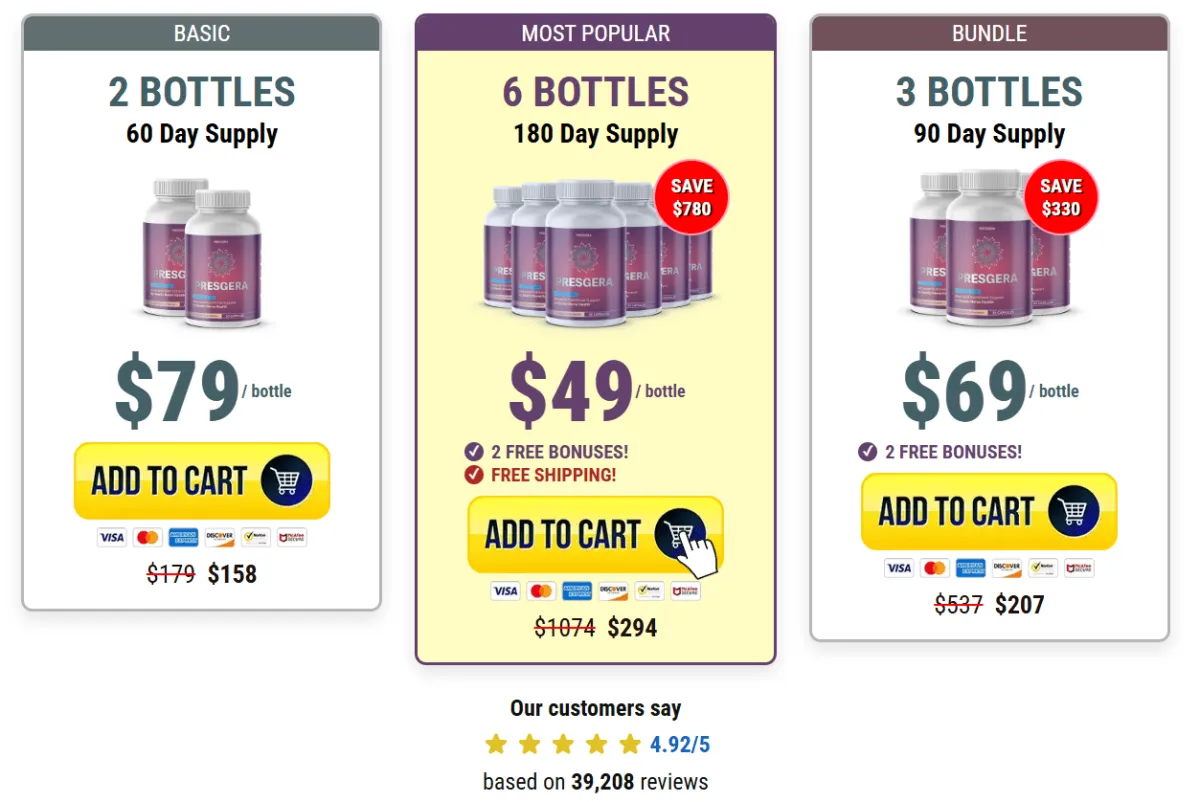Click the red FREE SHIPPING checkmark
1200x802 pixels.
click(474, 475)
